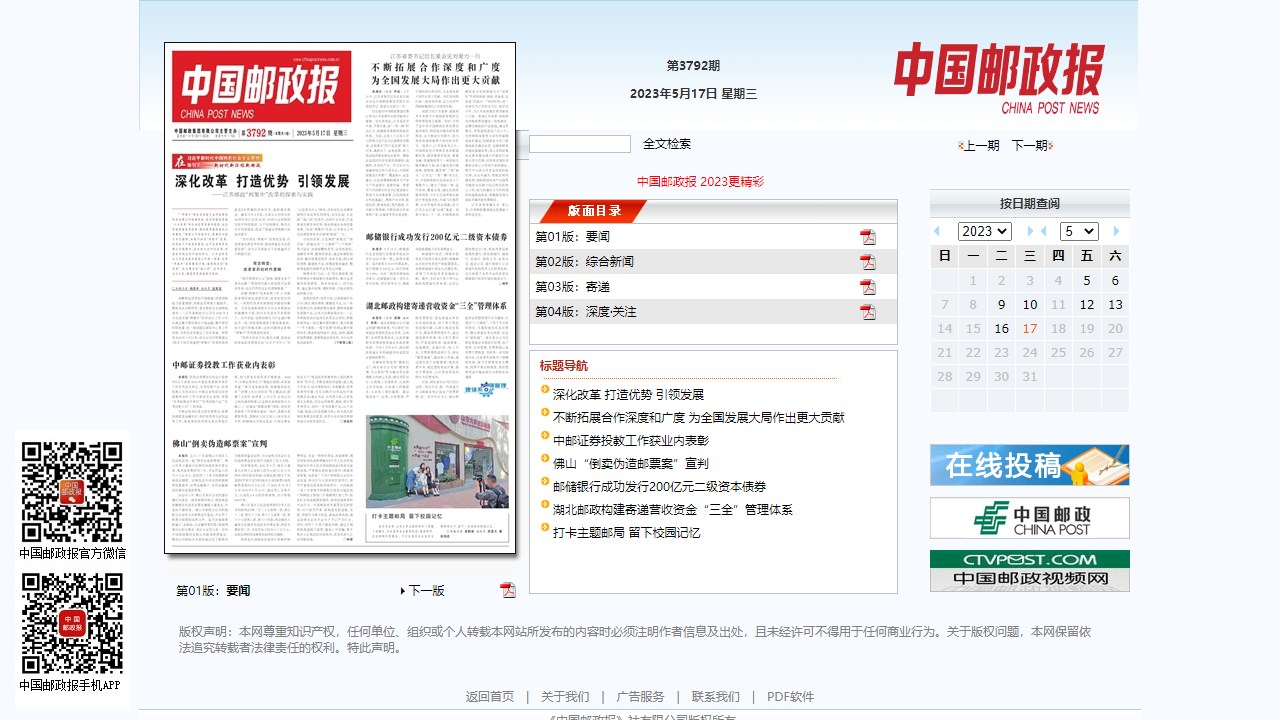Click the 标题导航 heading

click(564, 365)
